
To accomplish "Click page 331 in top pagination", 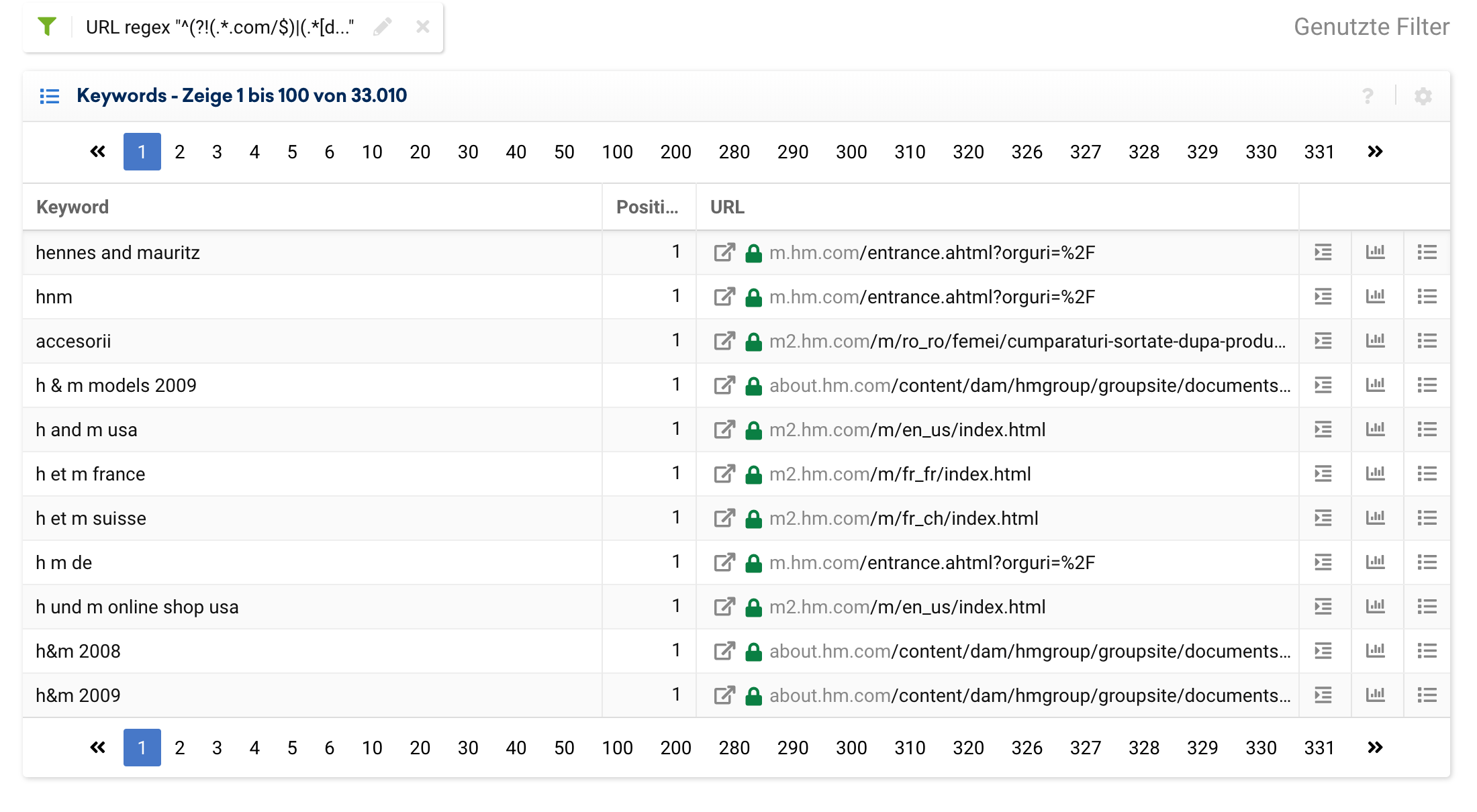I will coord(1319,152).
